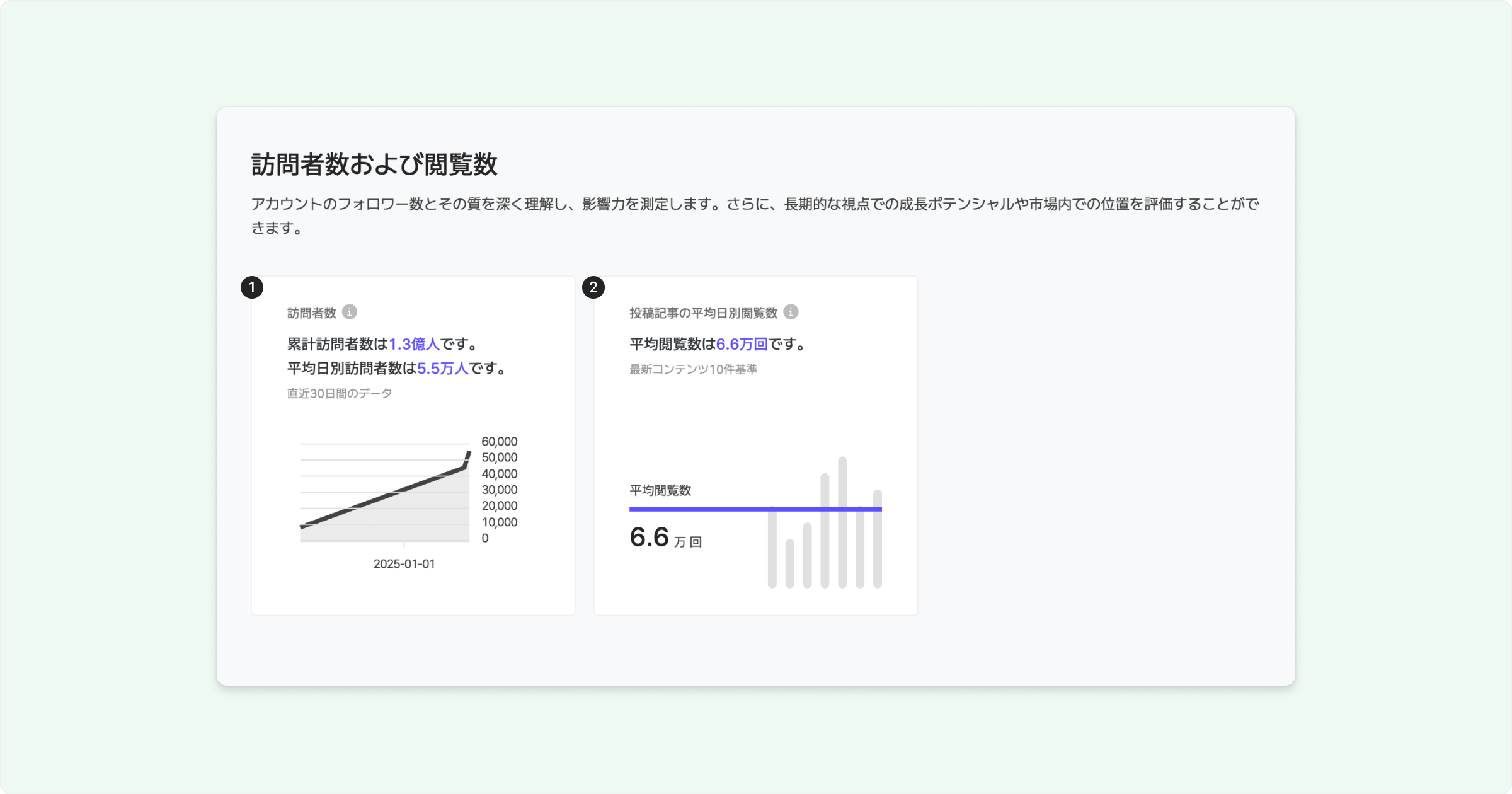
Task: Click the 6.6万回 highlighted value
Action: tap(742, 344)
